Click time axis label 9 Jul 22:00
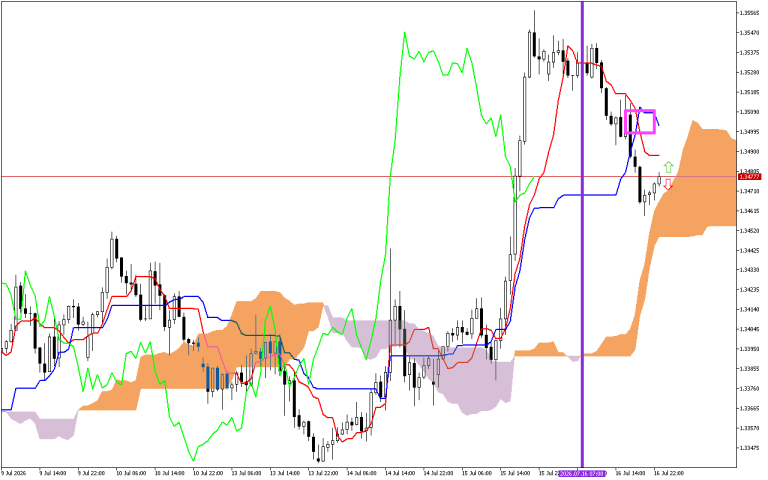Image resolution: width=768 pixels, height=480 pixels. coord(91,474)
